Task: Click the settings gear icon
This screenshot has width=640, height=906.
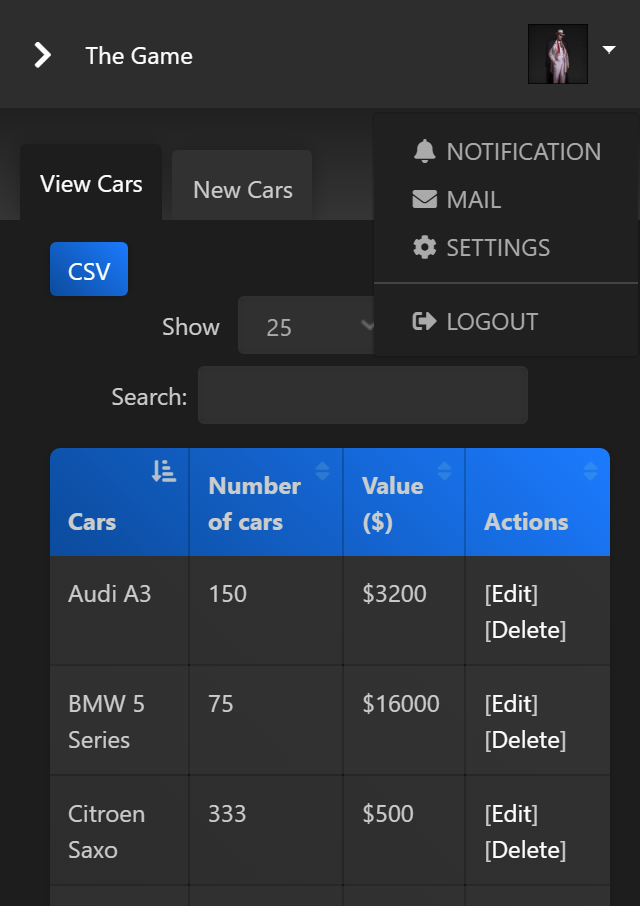Action: point(425,248)
